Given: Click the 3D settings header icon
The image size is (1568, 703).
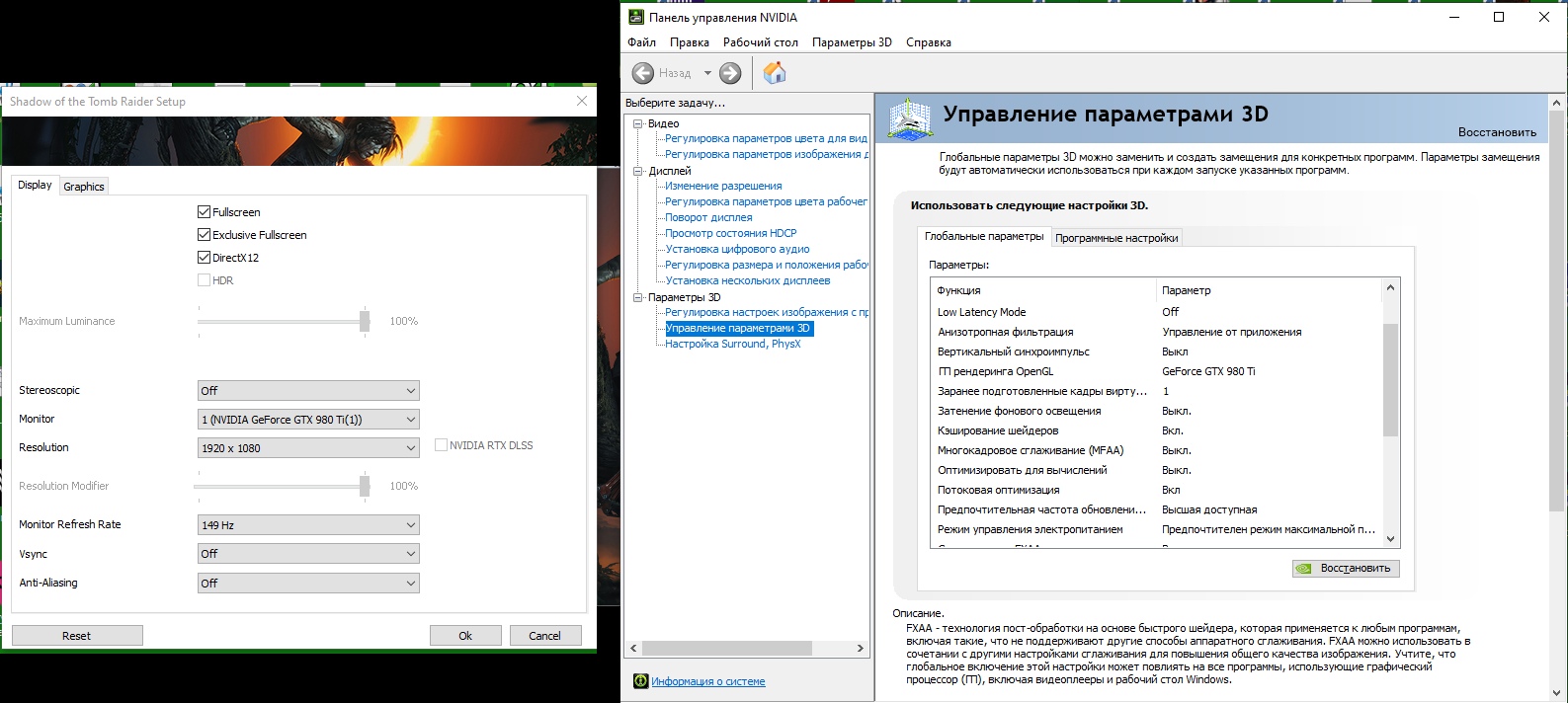Looking at the screenshot, I should click(x=910, y=118).
